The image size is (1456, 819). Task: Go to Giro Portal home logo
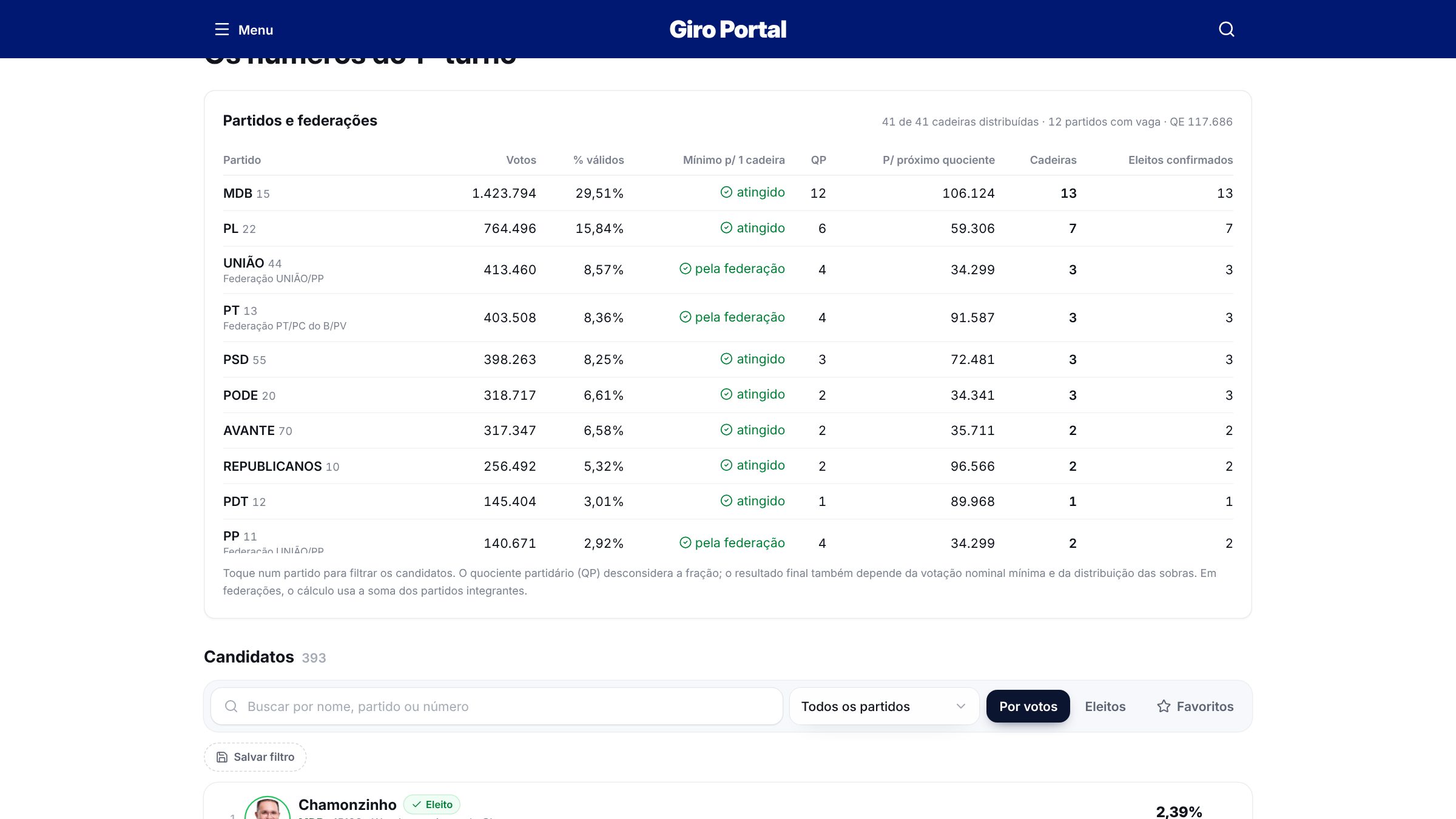click(727, 29)
